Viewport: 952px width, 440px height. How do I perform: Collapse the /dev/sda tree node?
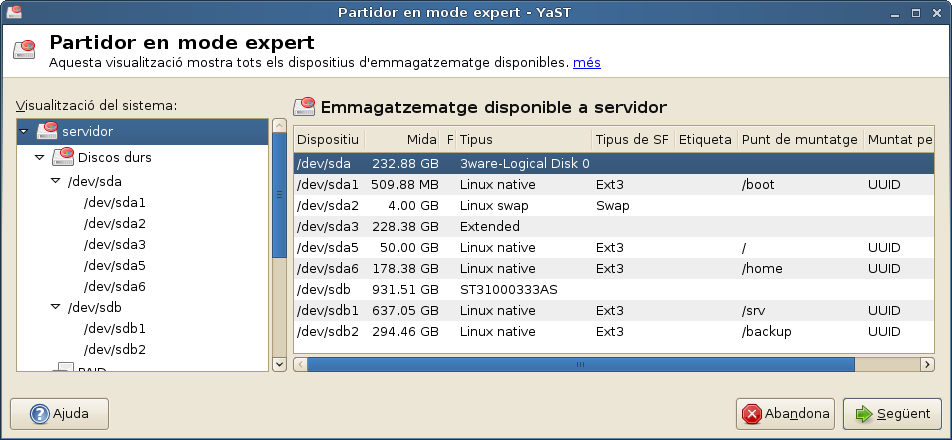[56, 181]
